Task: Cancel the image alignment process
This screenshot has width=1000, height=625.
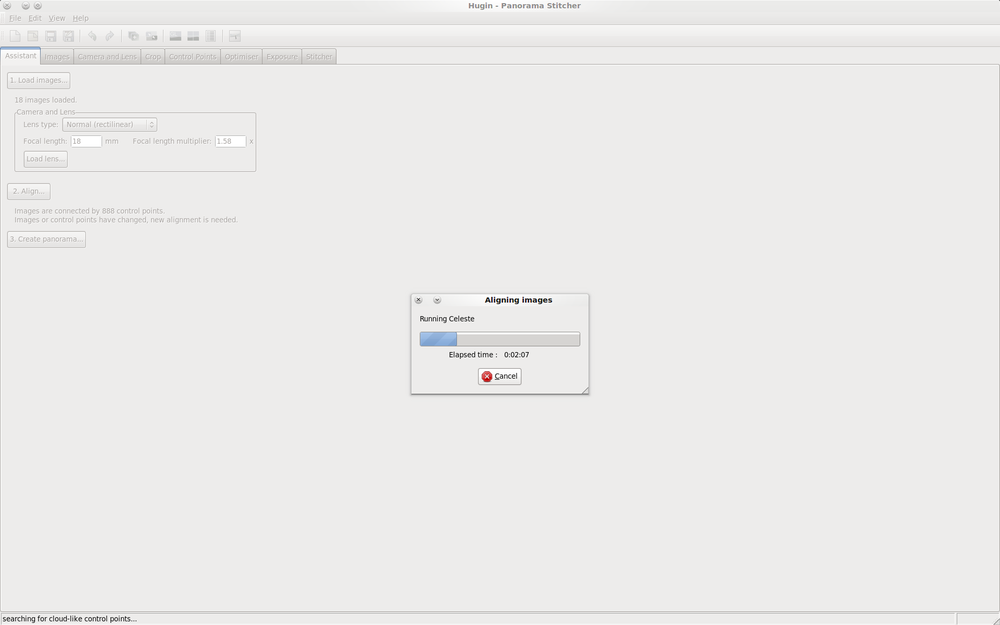Action: click(x=500, y=377)
